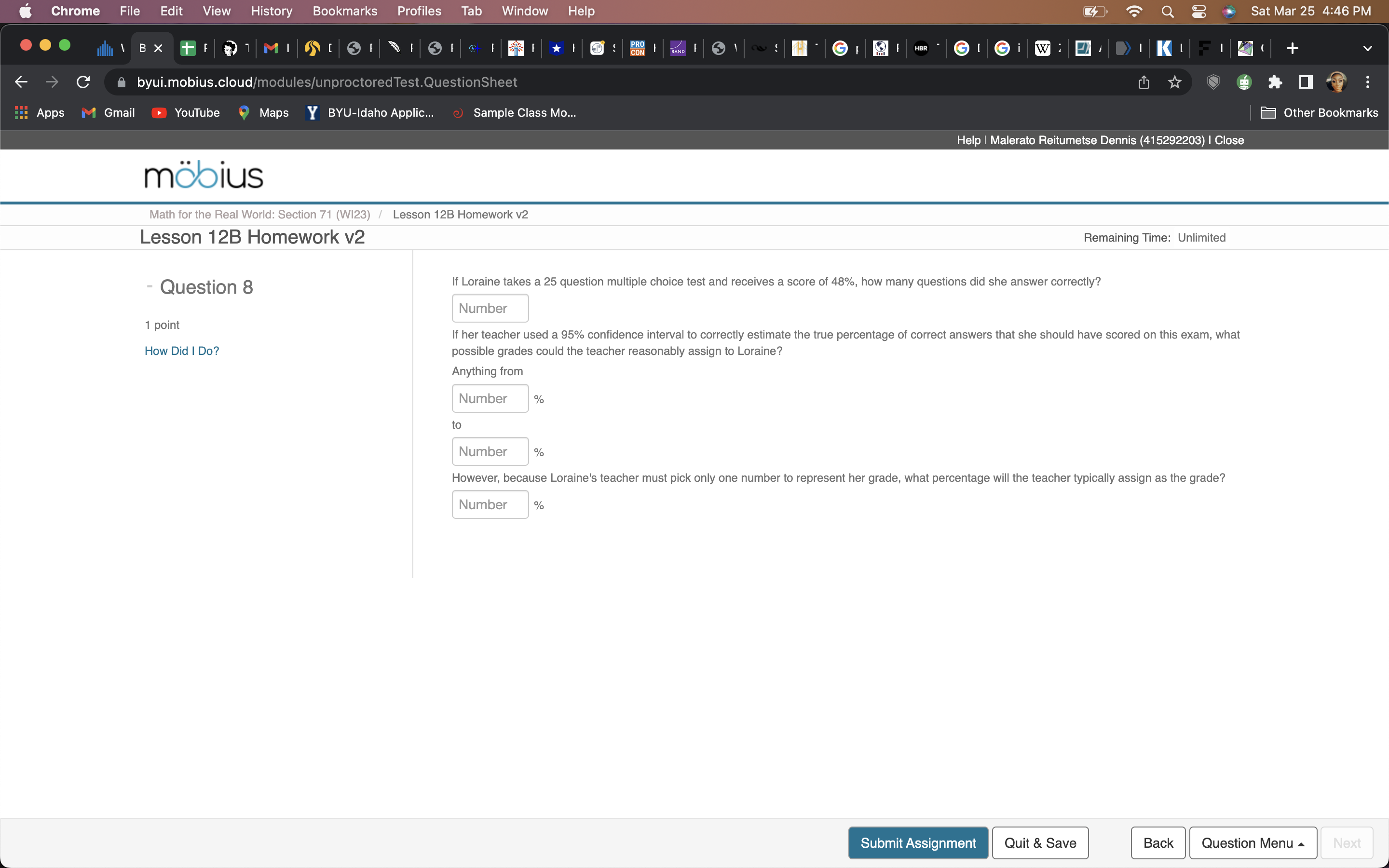
Task: Click the forward navigation arrow icon
Action: 51,82
